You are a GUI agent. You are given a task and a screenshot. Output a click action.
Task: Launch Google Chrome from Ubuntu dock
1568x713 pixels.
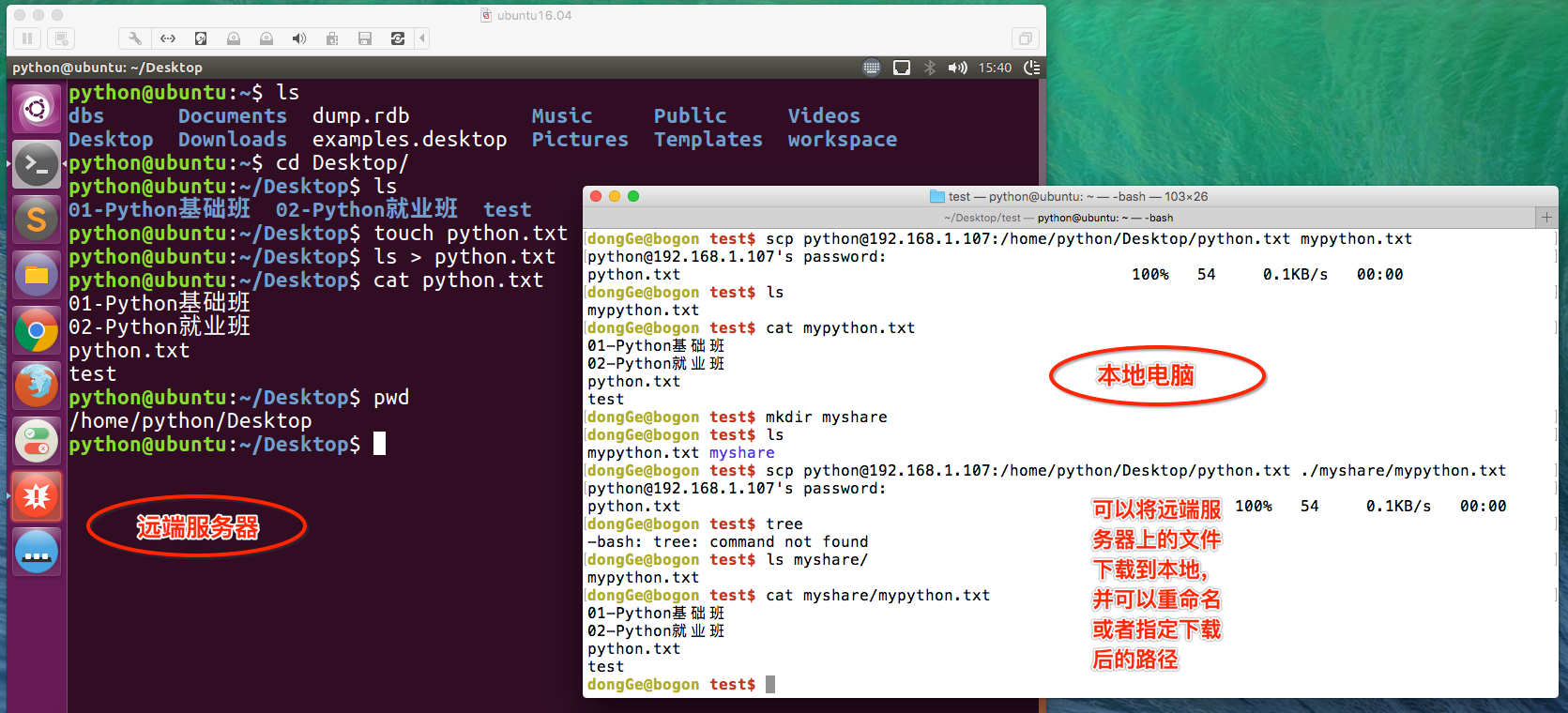coord(37,331)
